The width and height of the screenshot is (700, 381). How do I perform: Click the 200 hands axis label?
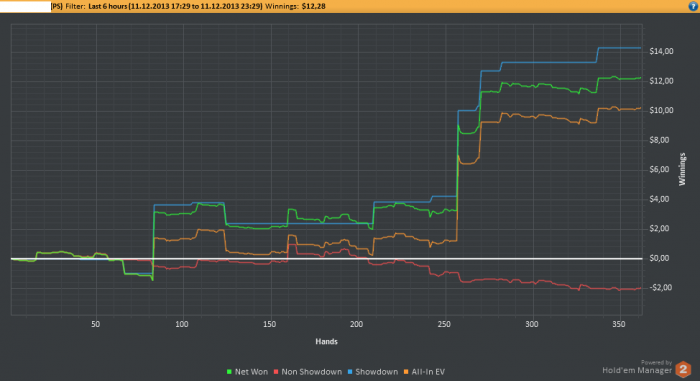click(357, 324)
